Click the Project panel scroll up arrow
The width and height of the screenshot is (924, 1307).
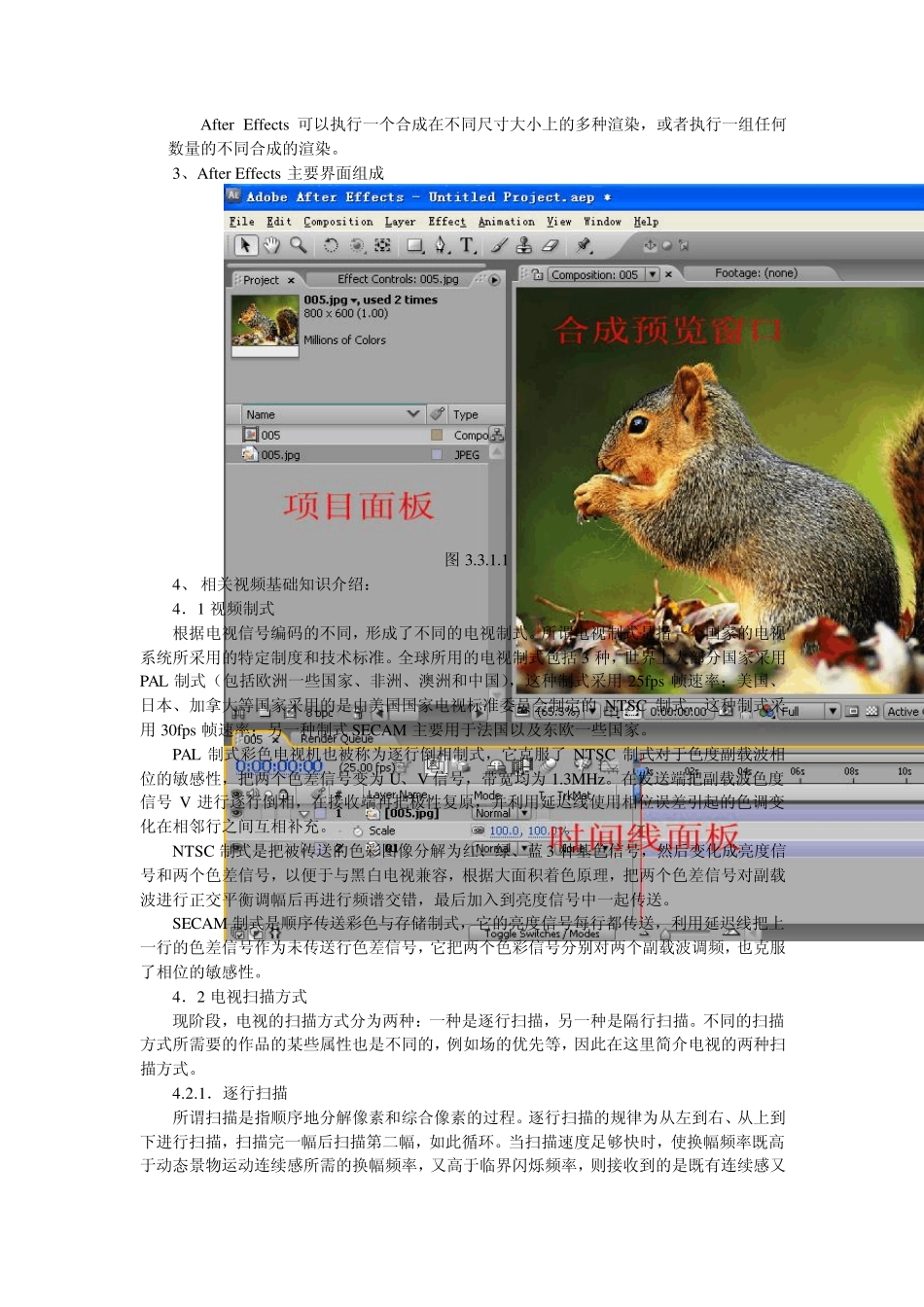pos(497,452)
